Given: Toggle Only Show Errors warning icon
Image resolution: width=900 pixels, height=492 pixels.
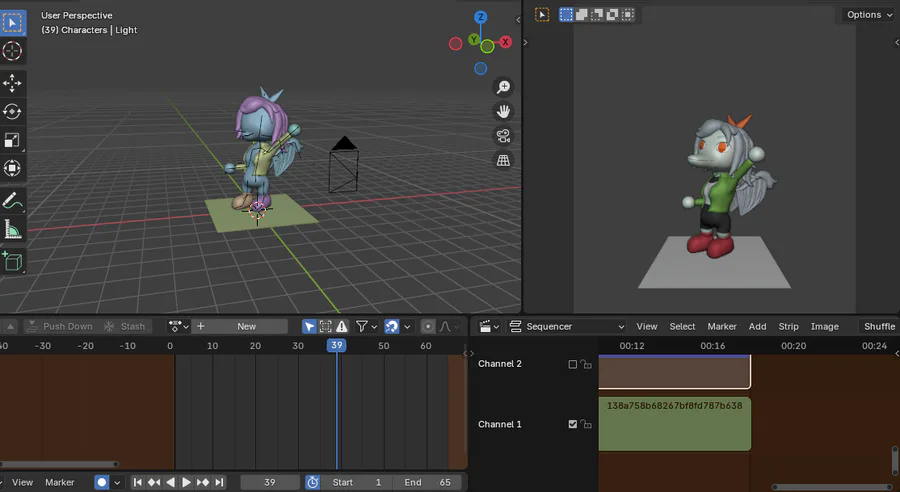Looking at the screenshot, I should 342,327.
